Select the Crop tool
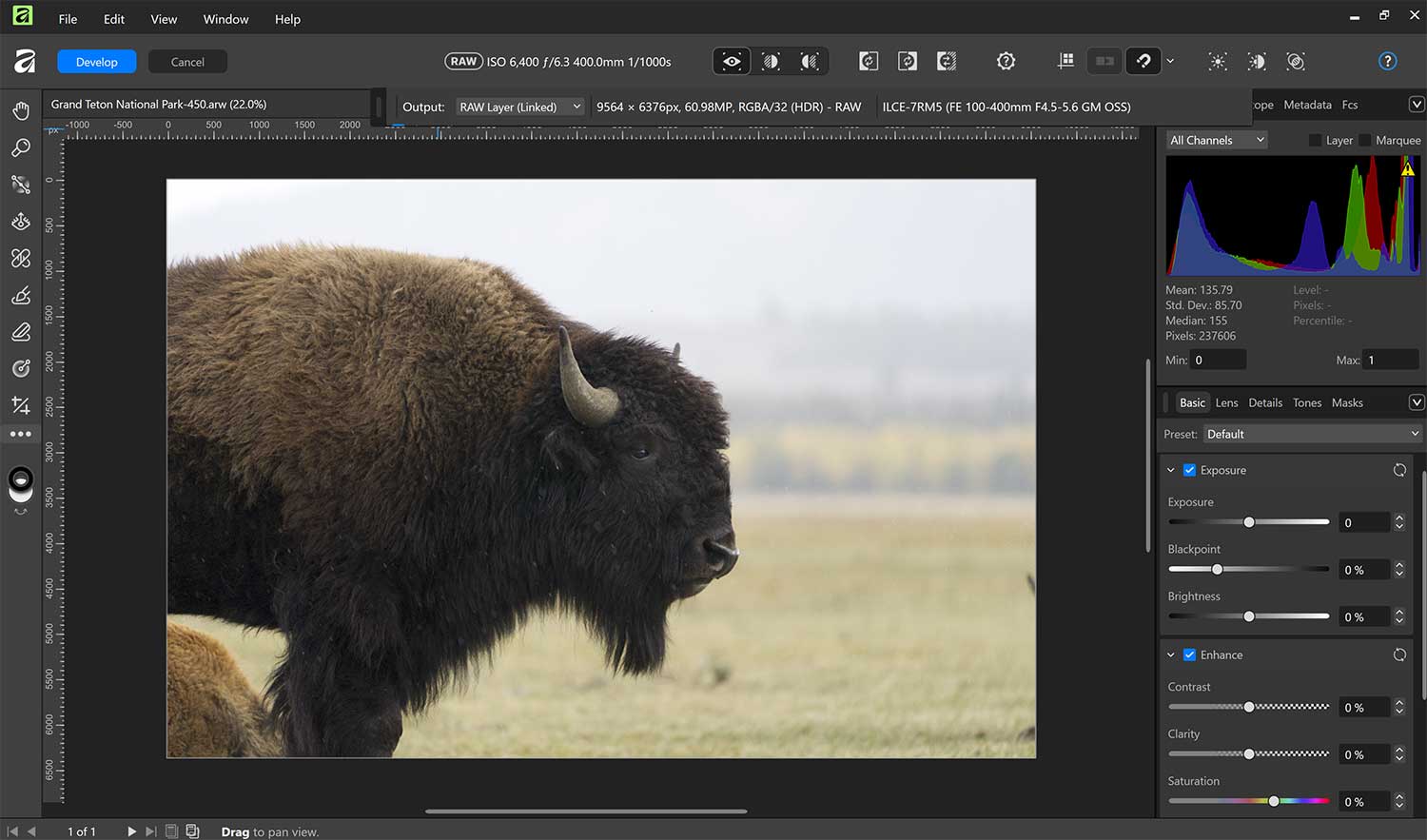Viewport: 1427px width, 840px height. click(x=21, y=405)
